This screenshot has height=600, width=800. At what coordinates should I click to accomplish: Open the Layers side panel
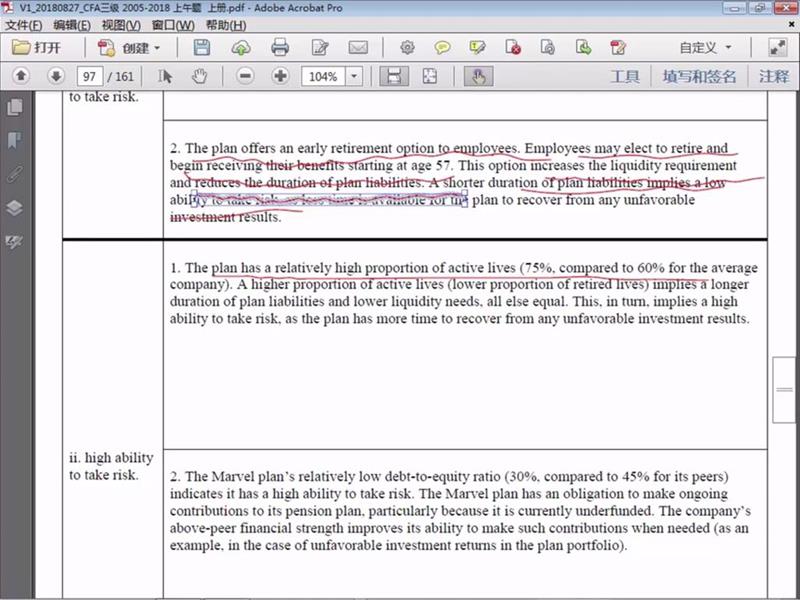14,208
